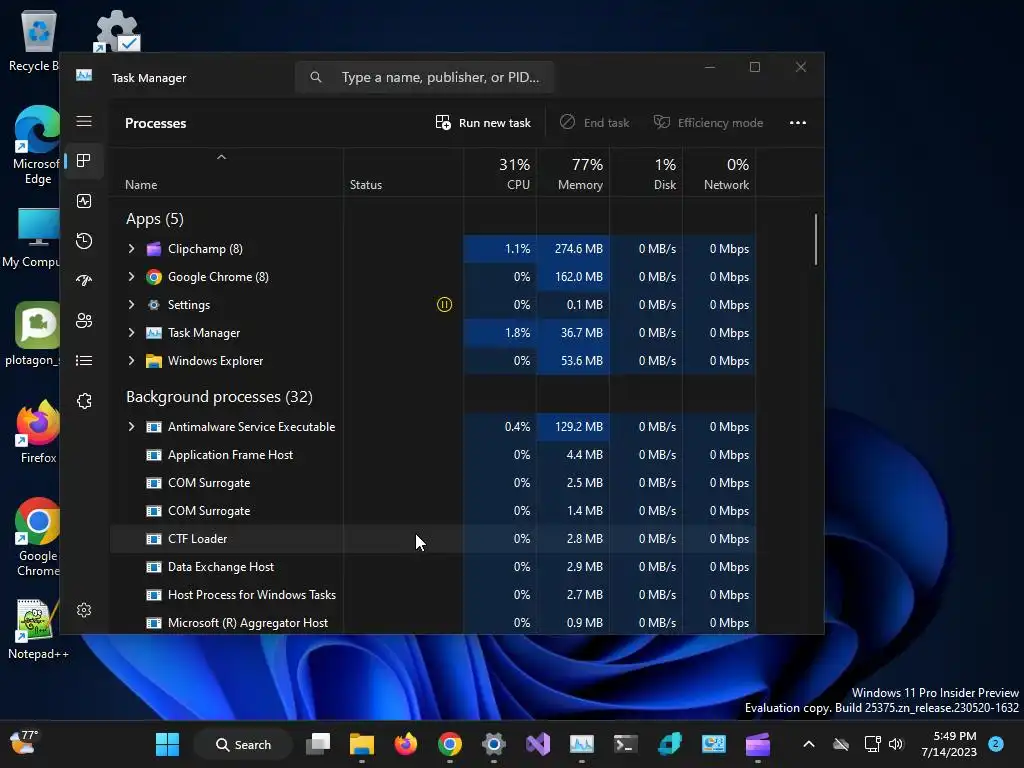The height and width of the screenshot is (768, 1024).
Task: Click the Antimalware Service Executable process icon
Action: (x=153, y=427)
